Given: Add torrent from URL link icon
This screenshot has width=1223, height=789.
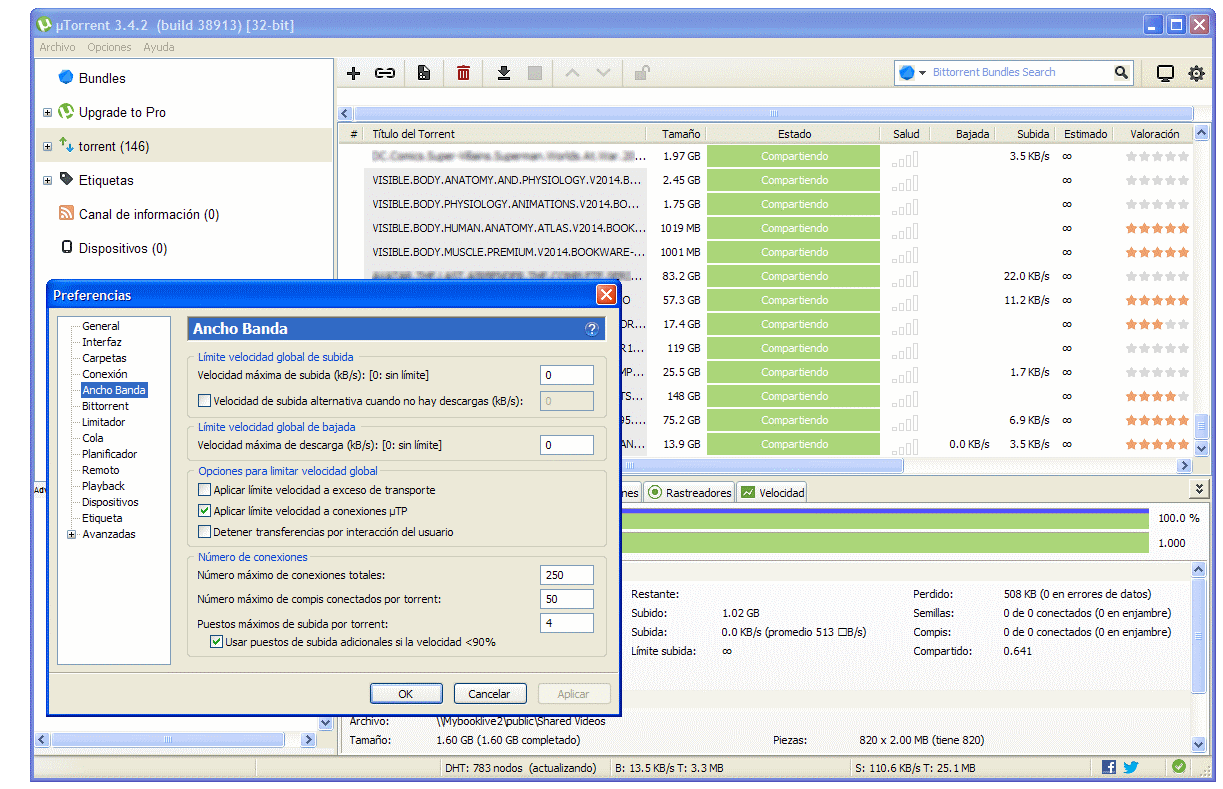Looking at the screenshot, I should click(x=385, y=73).
